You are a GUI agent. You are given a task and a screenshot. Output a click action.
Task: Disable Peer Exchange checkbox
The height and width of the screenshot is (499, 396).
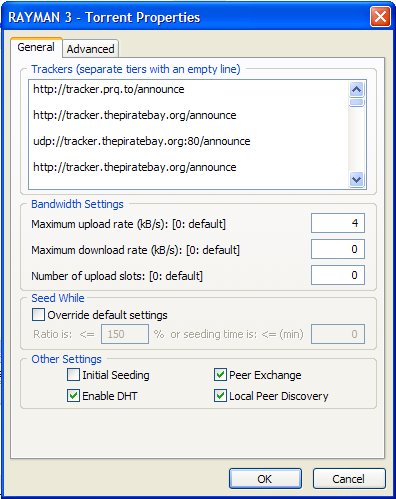220,375
